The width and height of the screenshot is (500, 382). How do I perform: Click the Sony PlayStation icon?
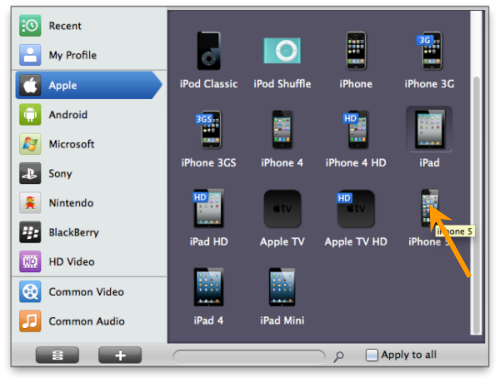30,173
